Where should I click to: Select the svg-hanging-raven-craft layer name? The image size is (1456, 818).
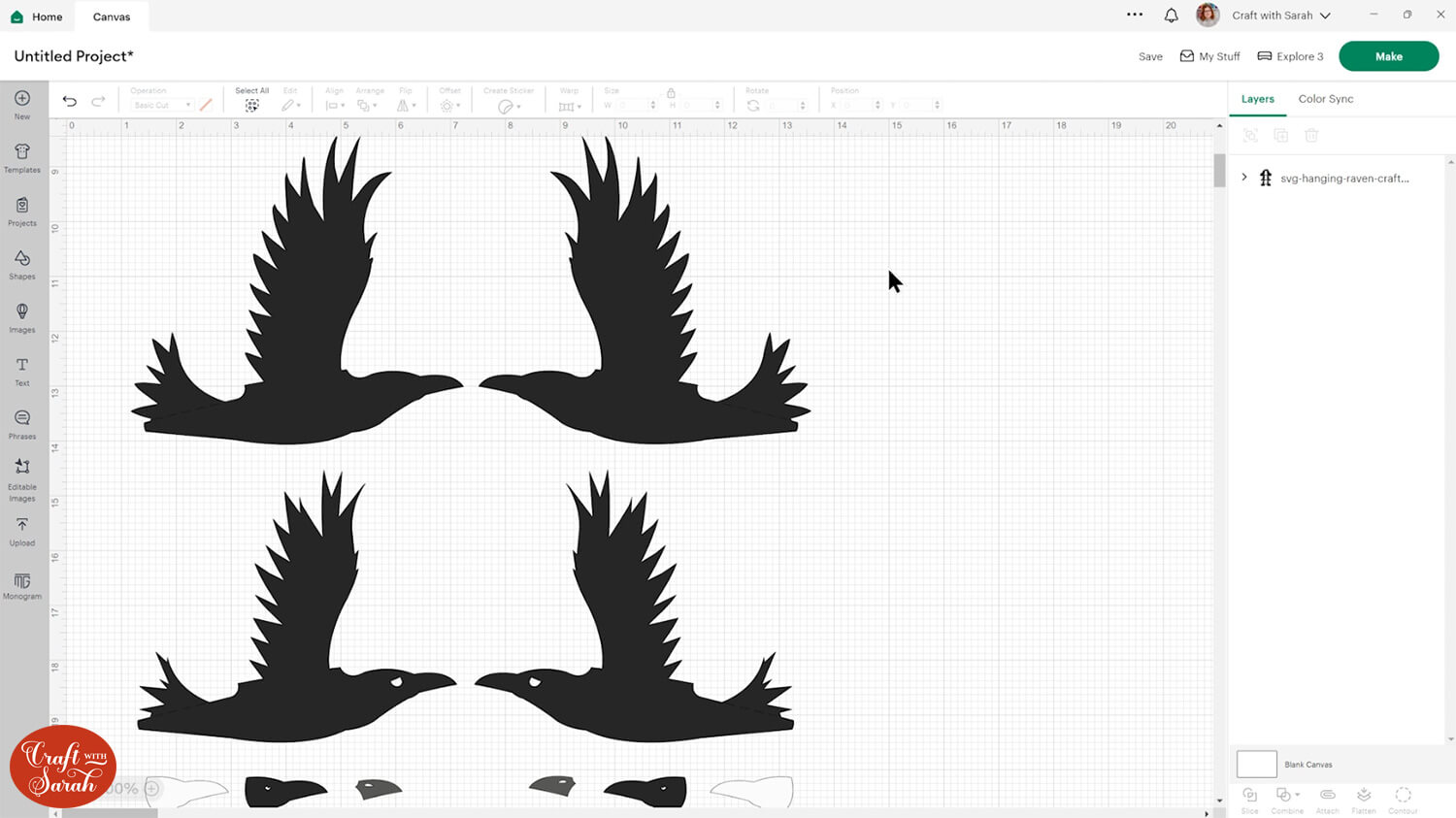[x=1344, y=179]
